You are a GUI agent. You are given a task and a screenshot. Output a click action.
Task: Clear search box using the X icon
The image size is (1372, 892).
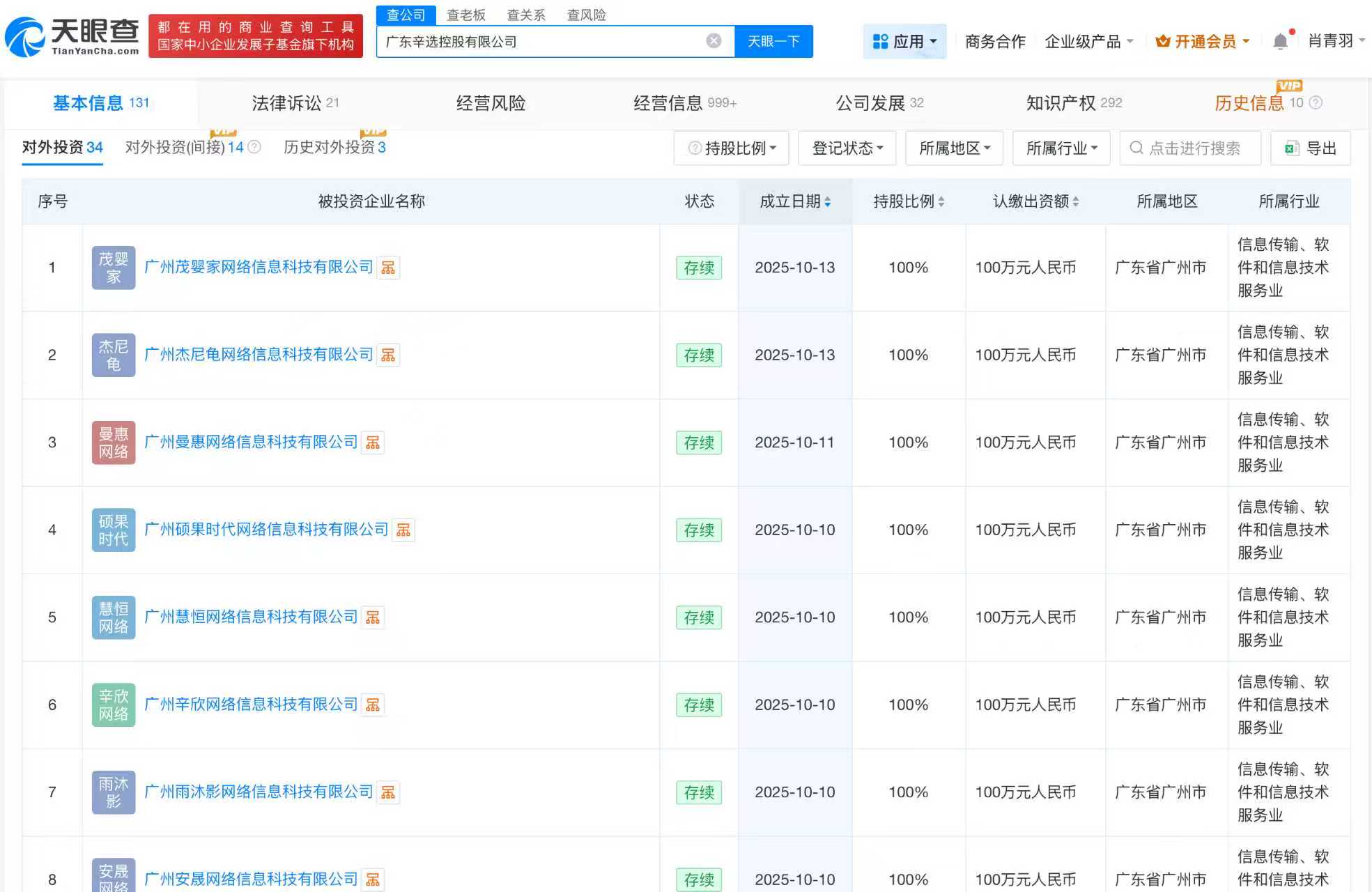[713, 40]
